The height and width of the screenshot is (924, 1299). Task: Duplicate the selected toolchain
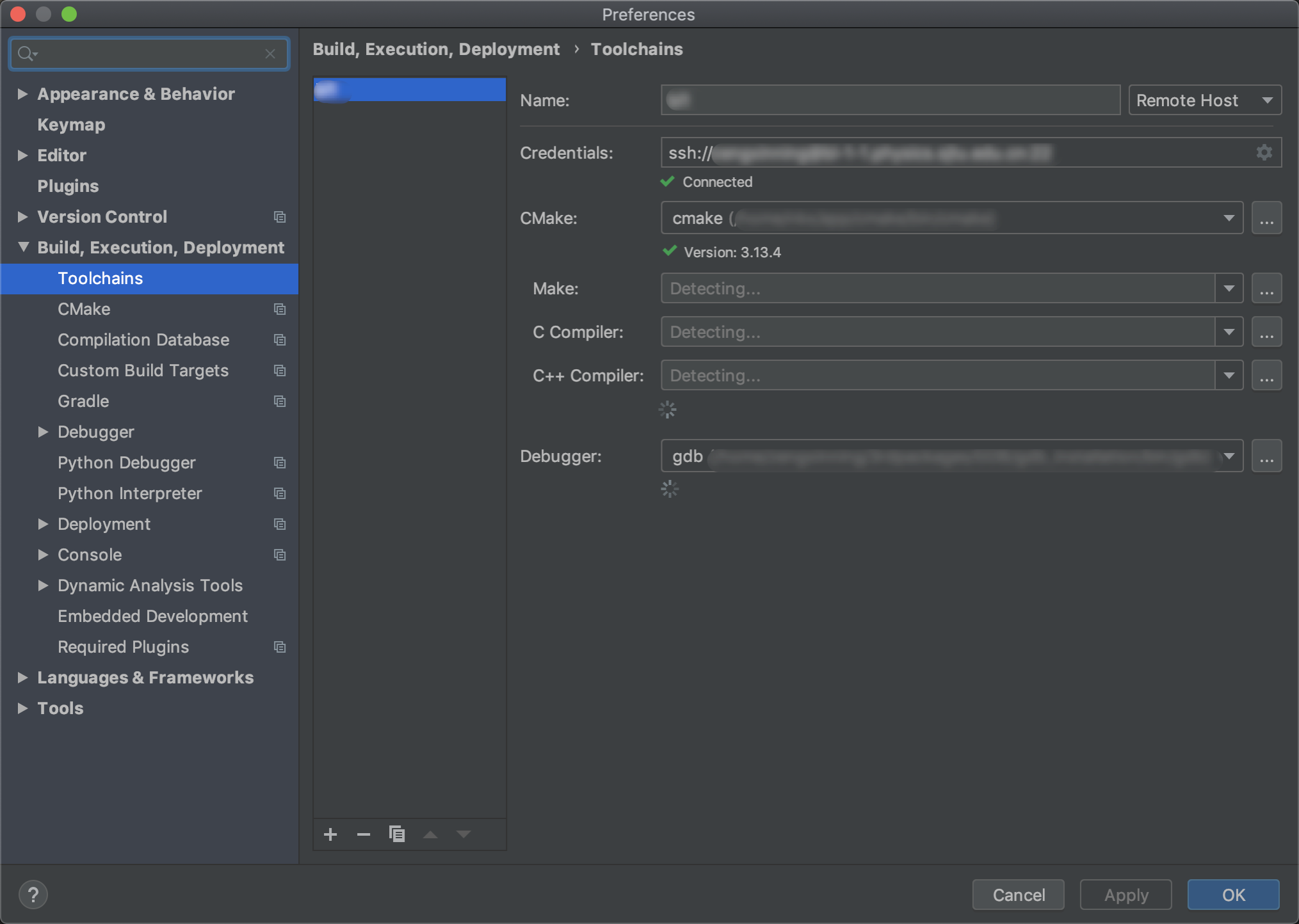397,834
